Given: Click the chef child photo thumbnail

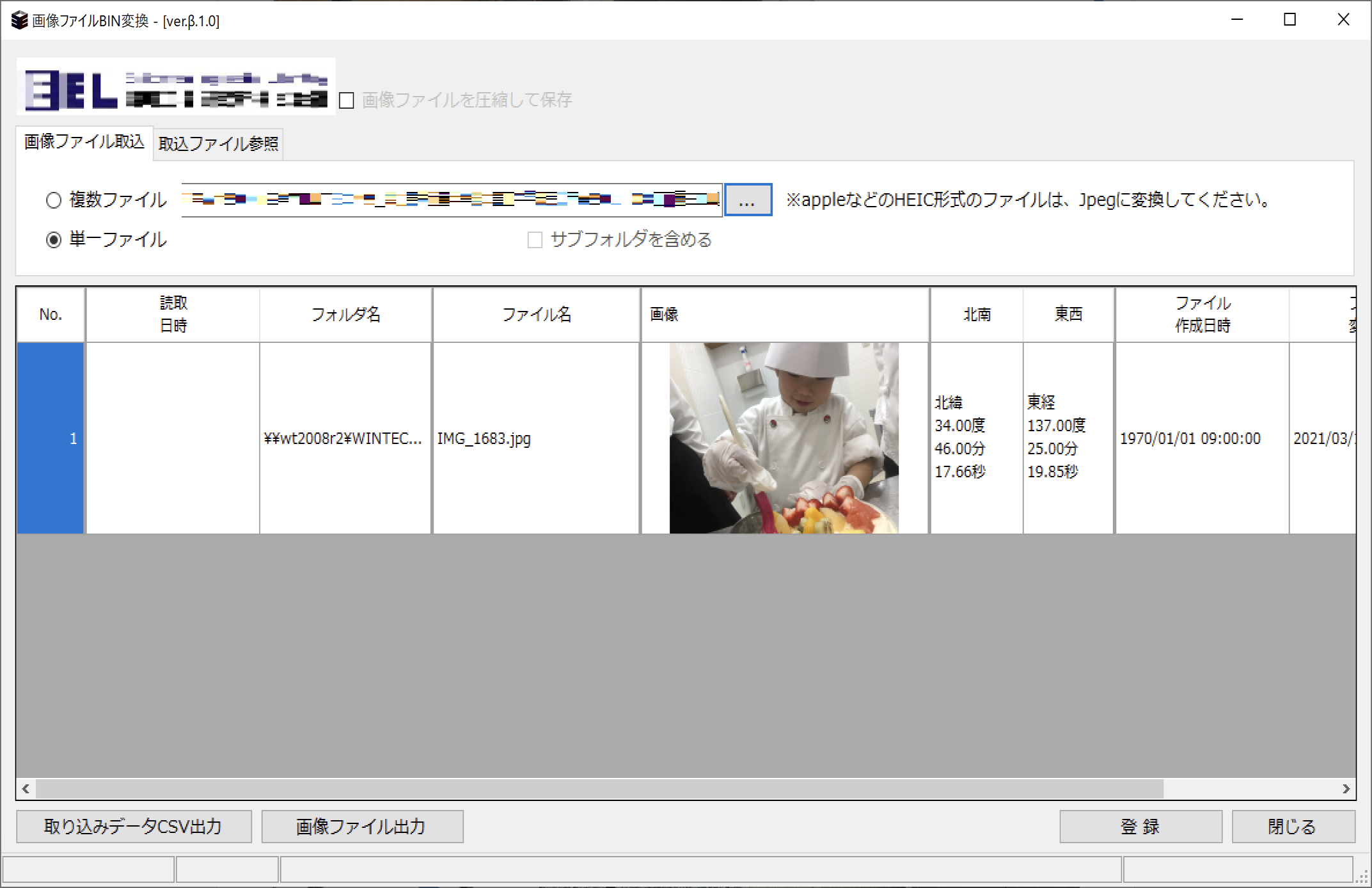Looking at the screenshot, I should pyautogui.click(x=784, y=438).
